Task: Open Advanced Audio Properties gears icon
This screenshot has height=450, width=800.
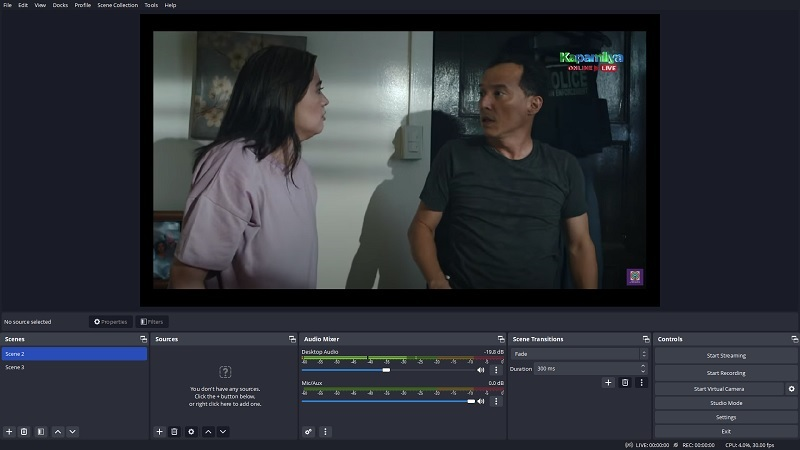Action: pos(308,432)
